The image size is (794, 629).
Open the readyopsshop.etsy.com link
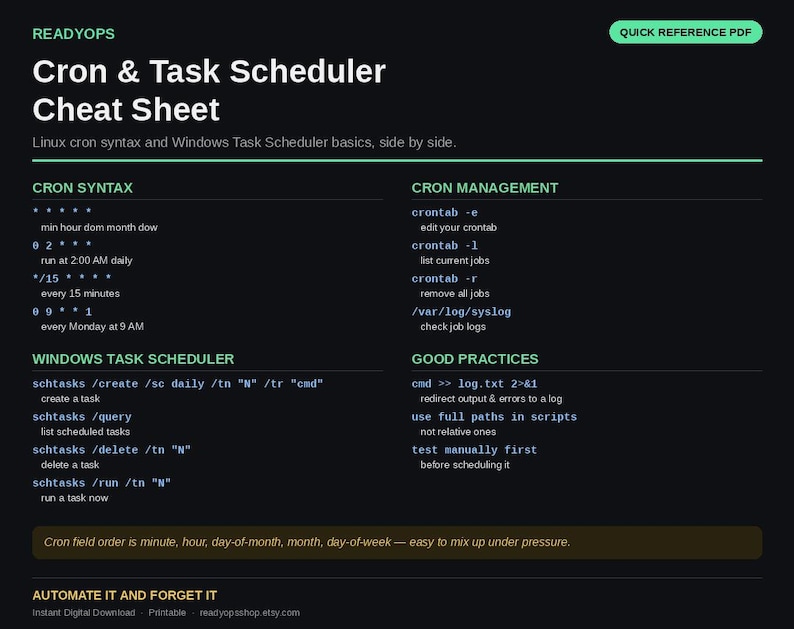pos(250,613)
